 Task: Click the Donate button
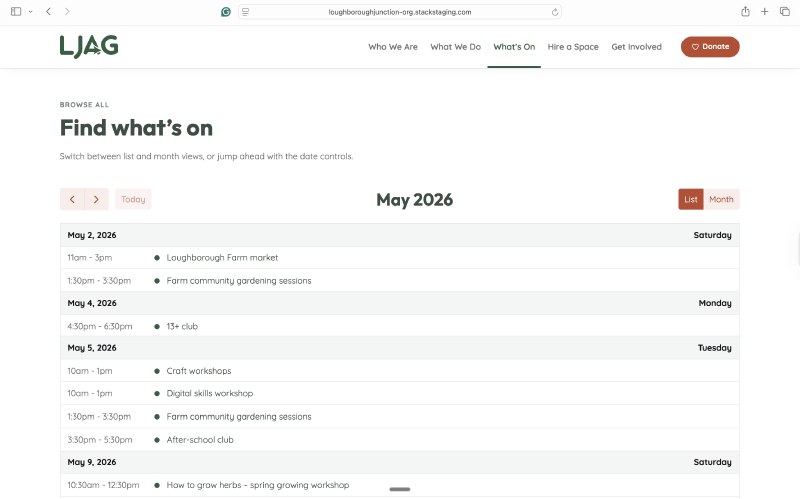[x=710, y=46]
